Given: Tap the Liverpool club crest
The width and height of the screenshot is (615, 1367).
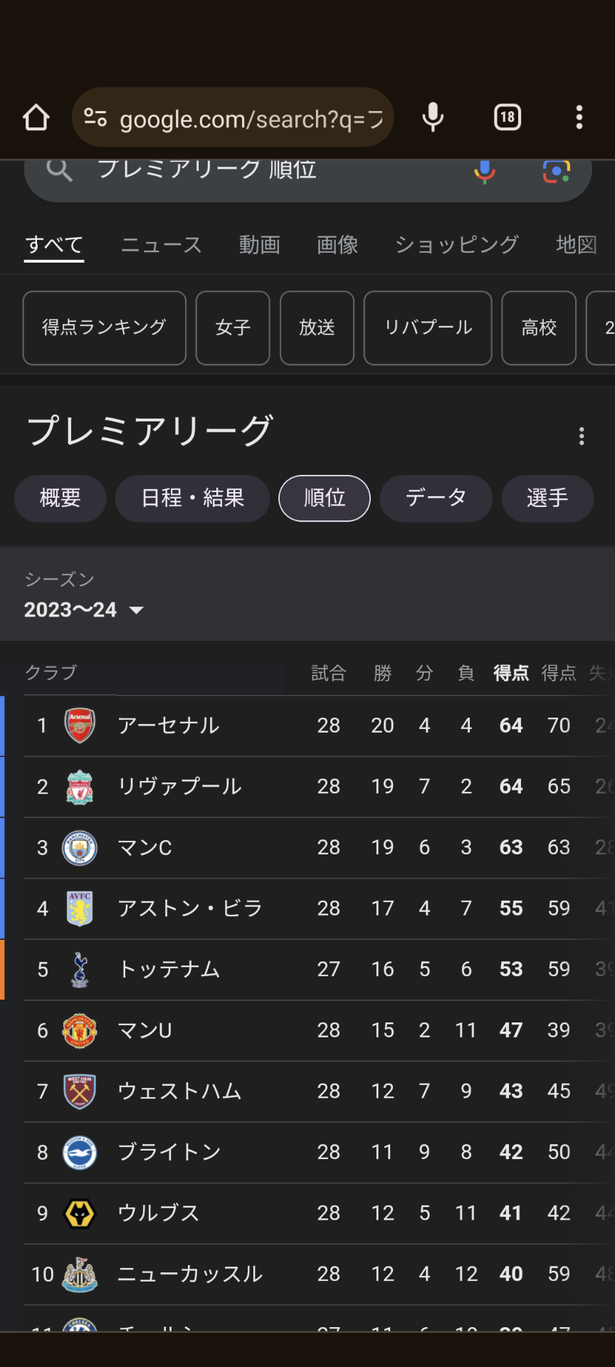Looking at the screenshot, I should click(80, 787).
